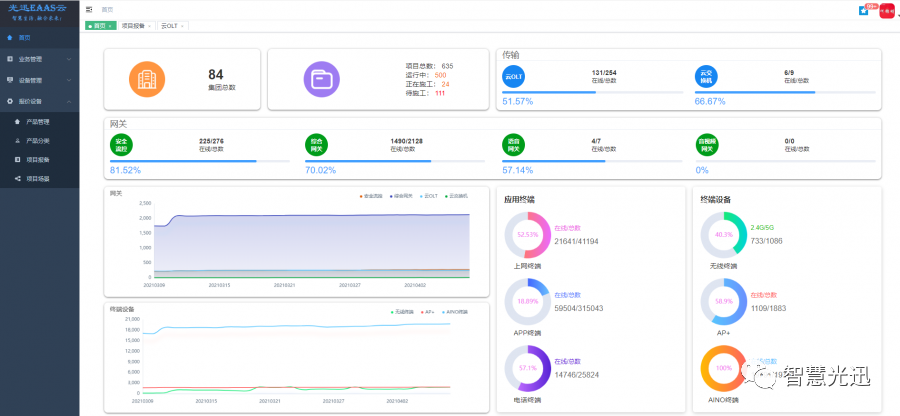This screenshot has width=900, height=416.
Task: Click the home icon beside 首页 in sidebar
Action: (x=10, y=38)
